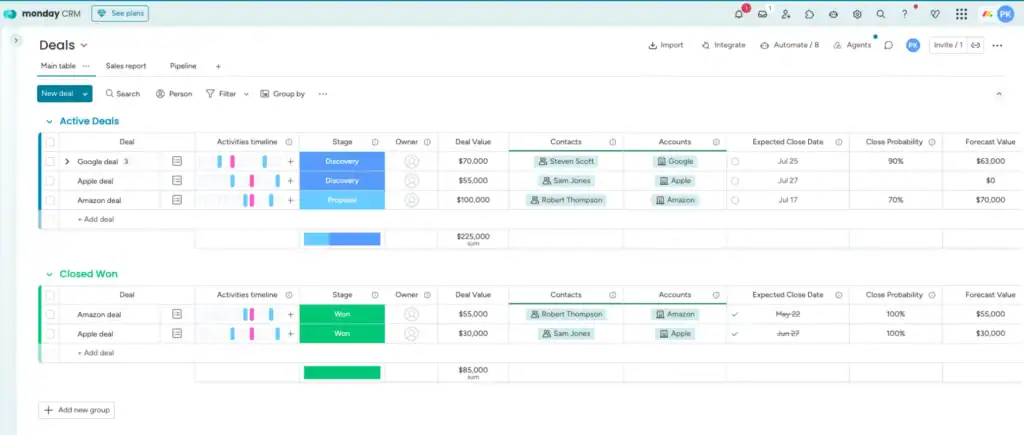The image size is (1024, 435).
Task: Switch to the Sales report tab
Action: coord(126,66)
